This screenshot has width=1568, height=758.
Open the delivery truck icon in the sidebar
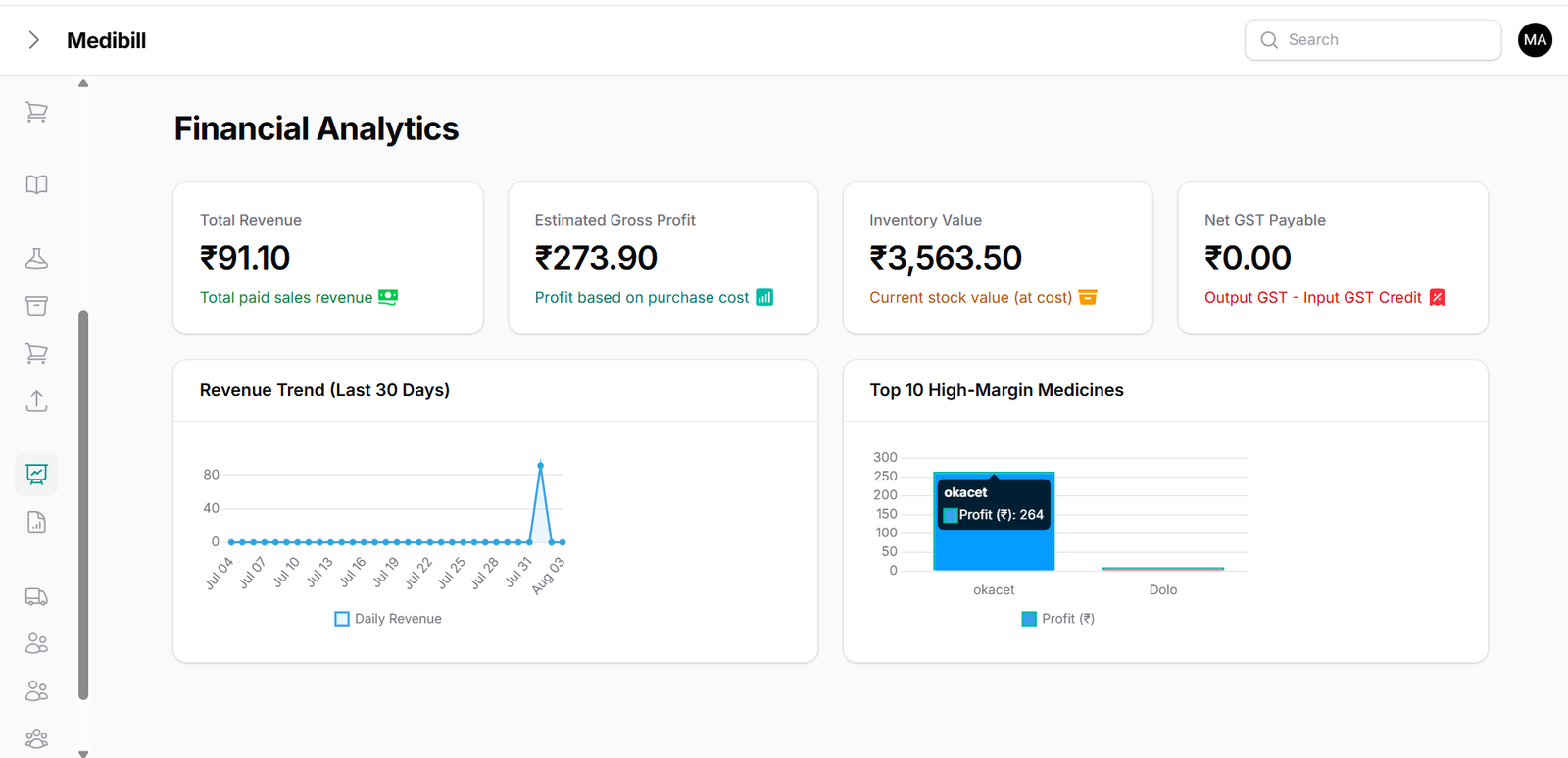36,596
